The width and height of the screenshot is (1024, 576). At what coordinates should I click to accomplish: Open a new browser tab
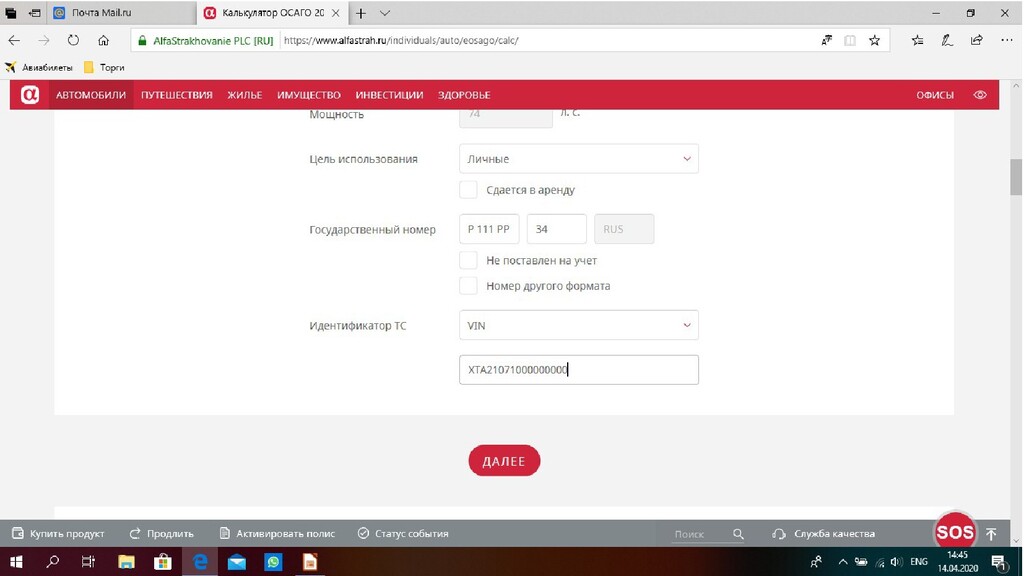[x=360, y=13]
